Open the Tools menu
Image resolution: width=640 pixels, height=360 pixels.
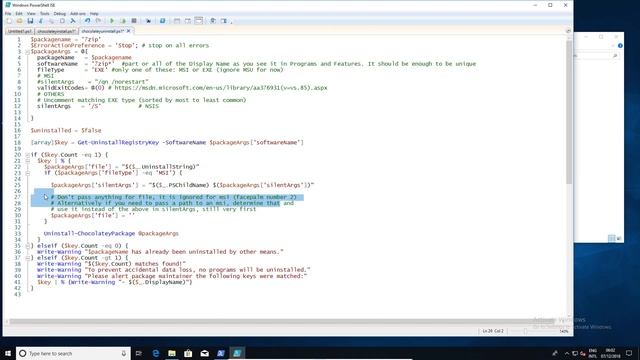coord(44,13)
